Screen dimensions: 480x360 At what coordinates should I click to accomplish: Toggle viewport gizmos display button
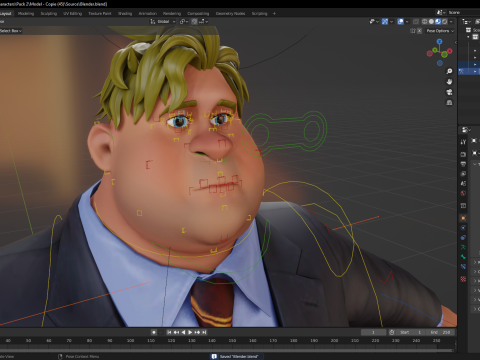point(385,21)
